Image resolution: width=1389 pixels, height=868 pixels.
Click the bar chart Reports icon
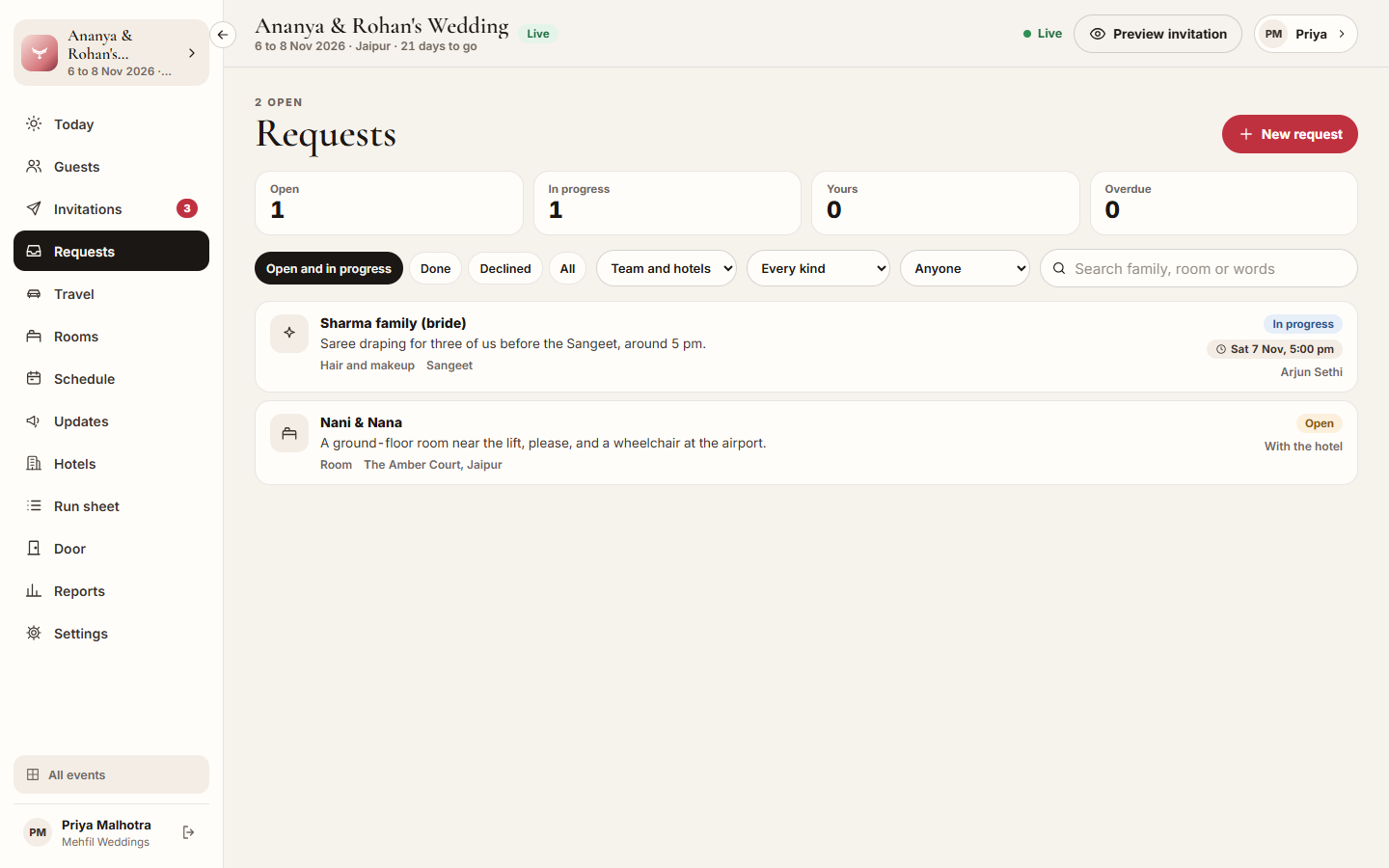point(34,590)
